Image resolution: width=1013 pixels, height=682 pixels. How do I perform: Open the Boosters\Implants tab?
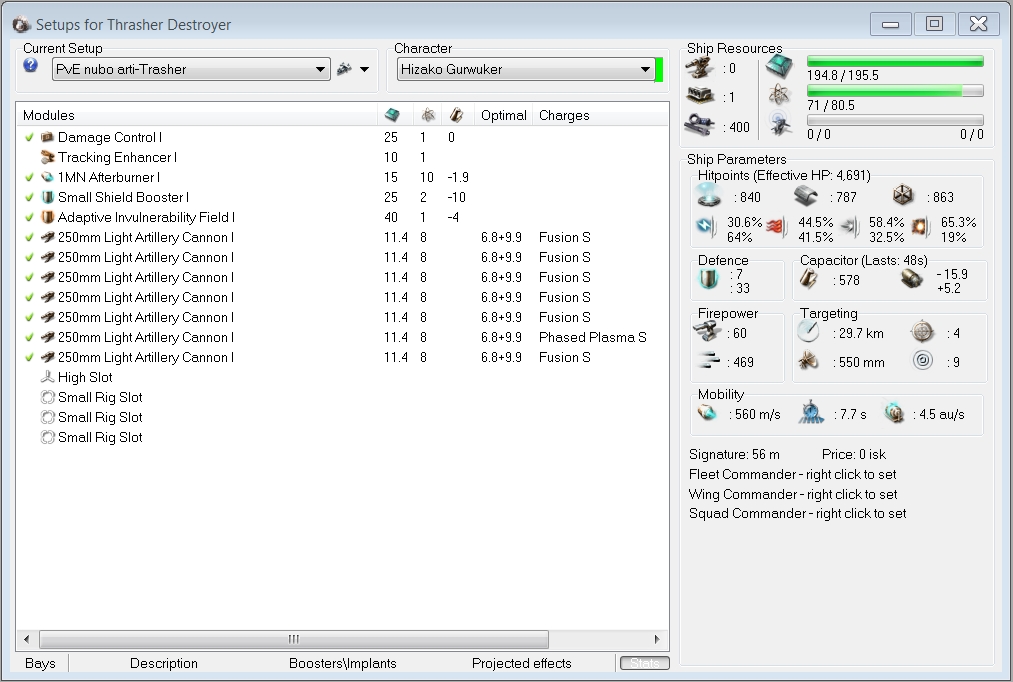click(x=342, y=663)
